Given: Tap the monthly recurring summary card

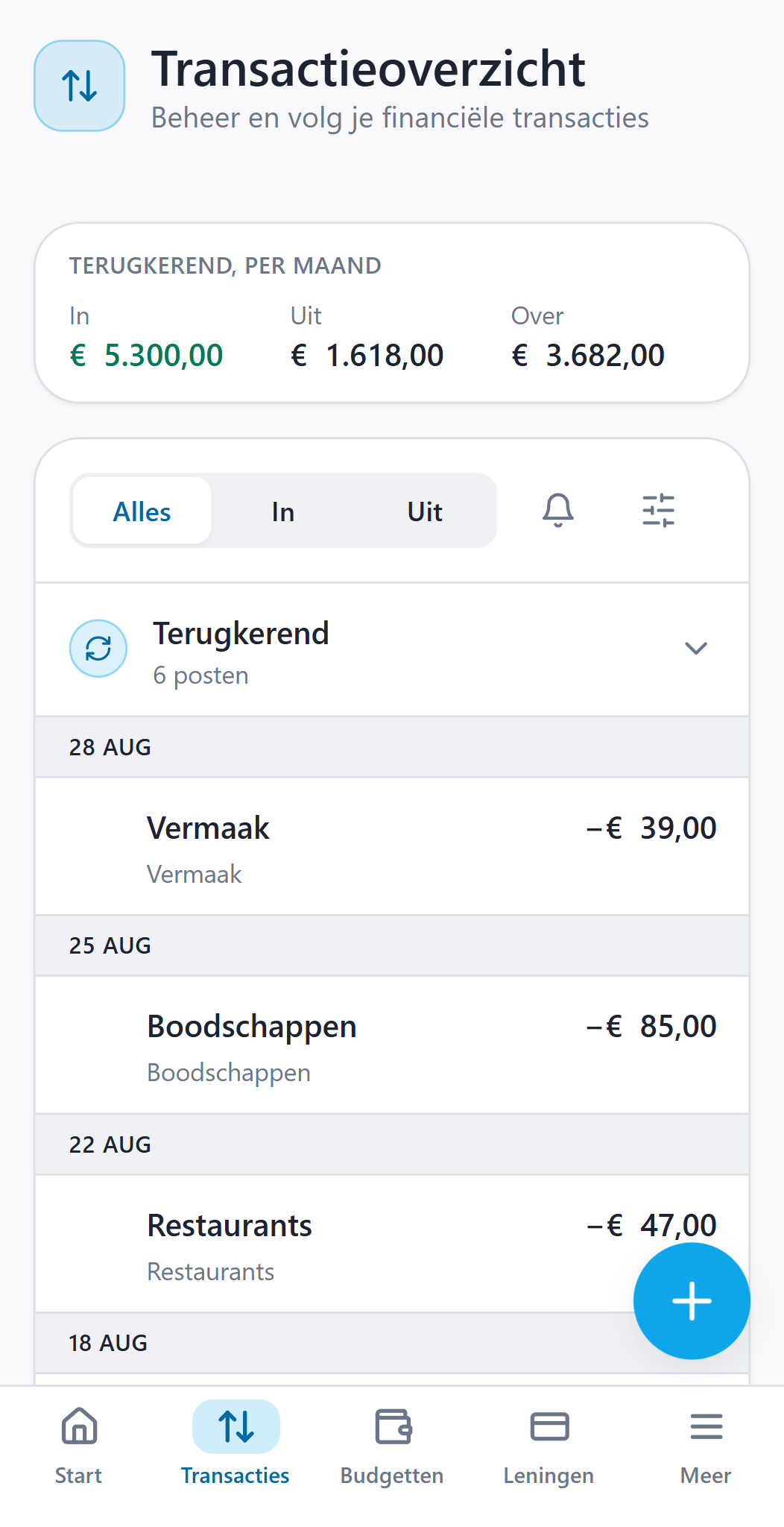Looking at the screenshot, I should 392,313.
